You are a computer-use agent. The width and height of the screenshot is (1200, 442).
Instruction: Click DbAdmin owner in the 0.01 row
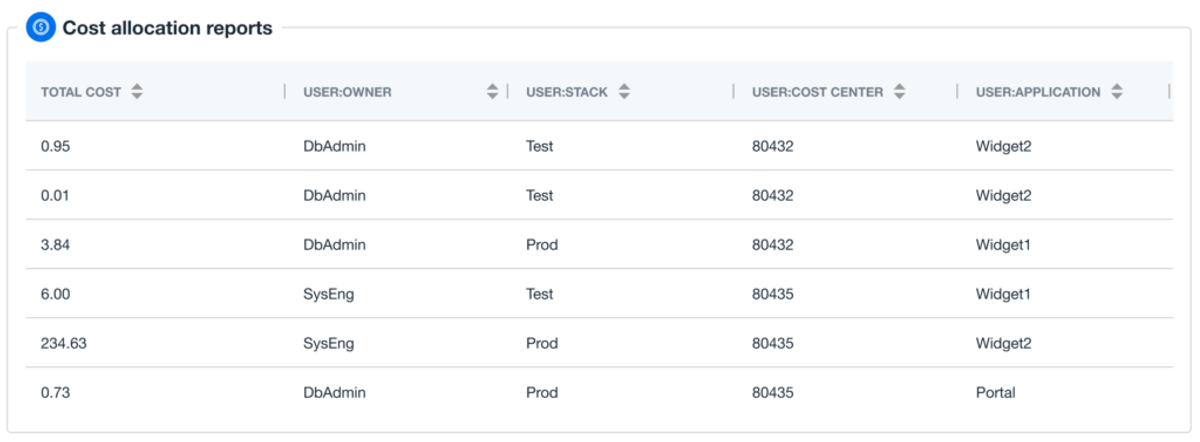tap(334, 195)
